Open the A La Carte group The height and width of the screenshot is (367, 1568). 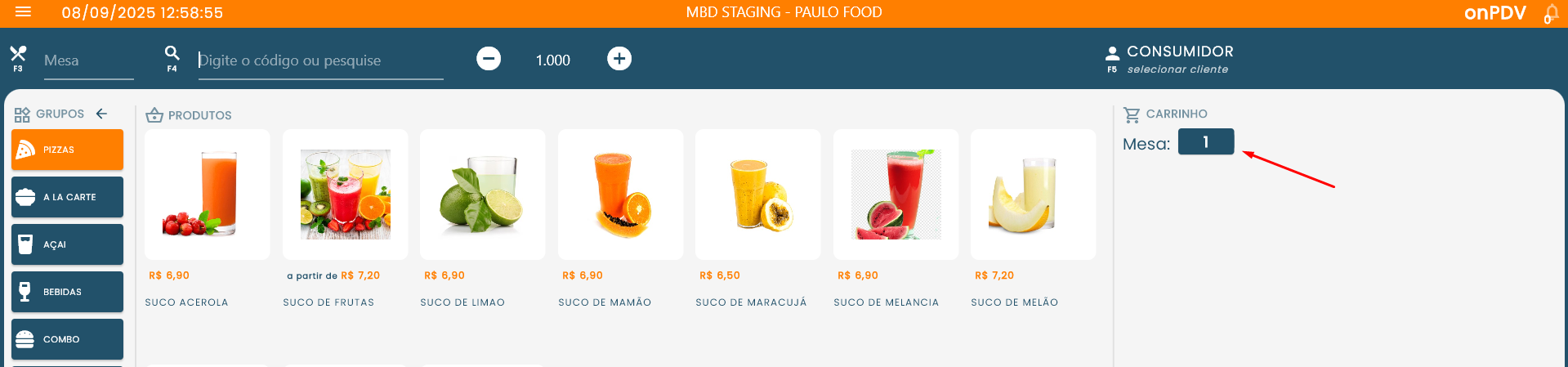click(67, 197)
